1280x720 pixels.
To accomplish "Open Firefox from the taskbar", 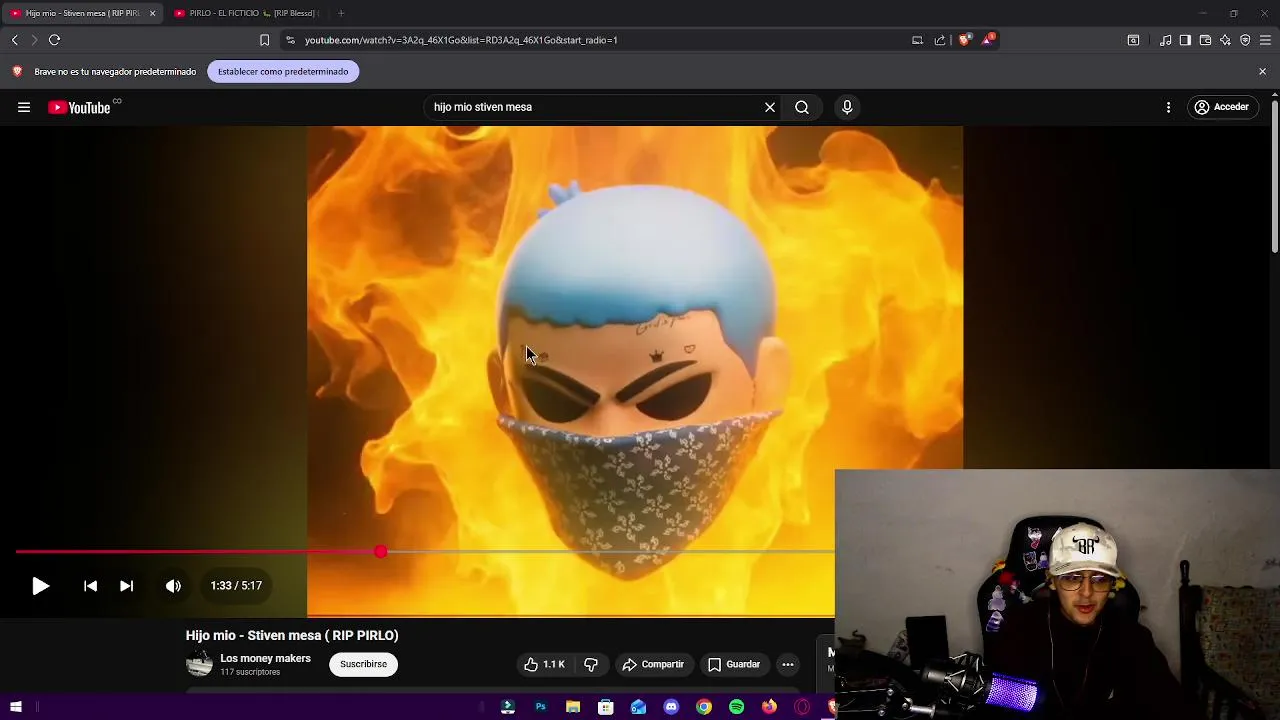I will tap(769, 707).
